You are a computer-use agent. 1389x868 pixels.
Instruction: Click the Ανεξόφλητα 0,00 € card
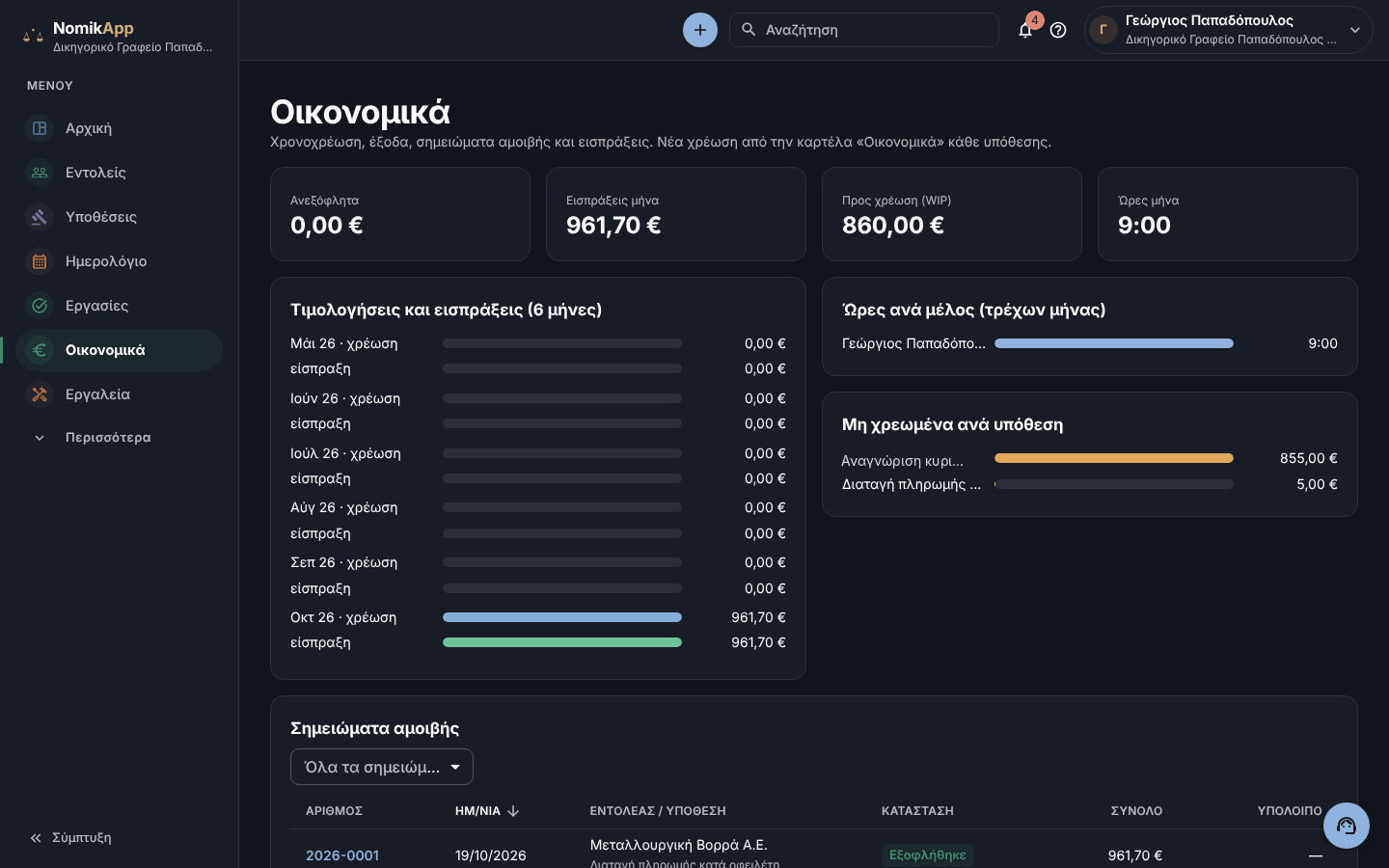point(400,214)
